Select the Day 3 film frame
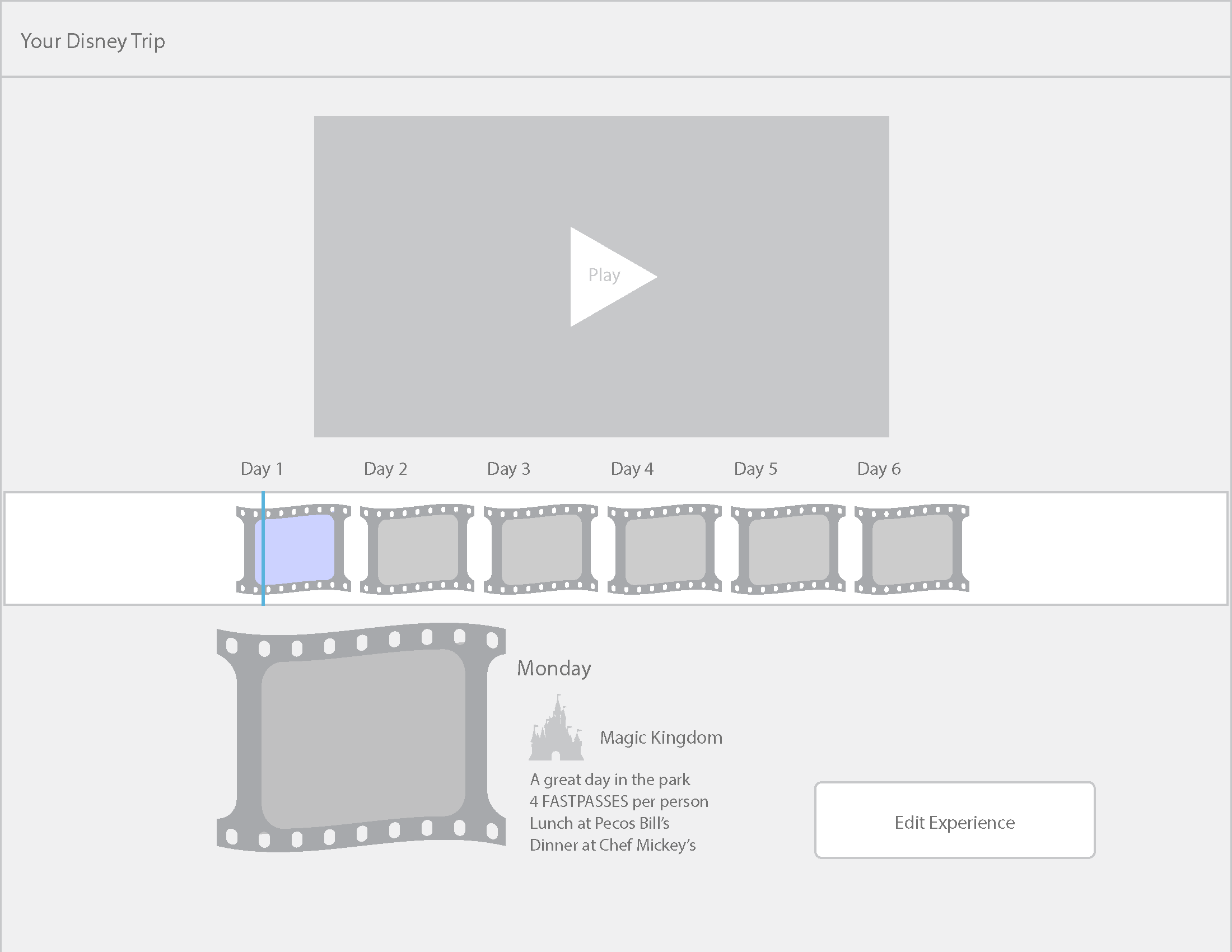This screenshot has height=952, width=1232. (541, 549)
